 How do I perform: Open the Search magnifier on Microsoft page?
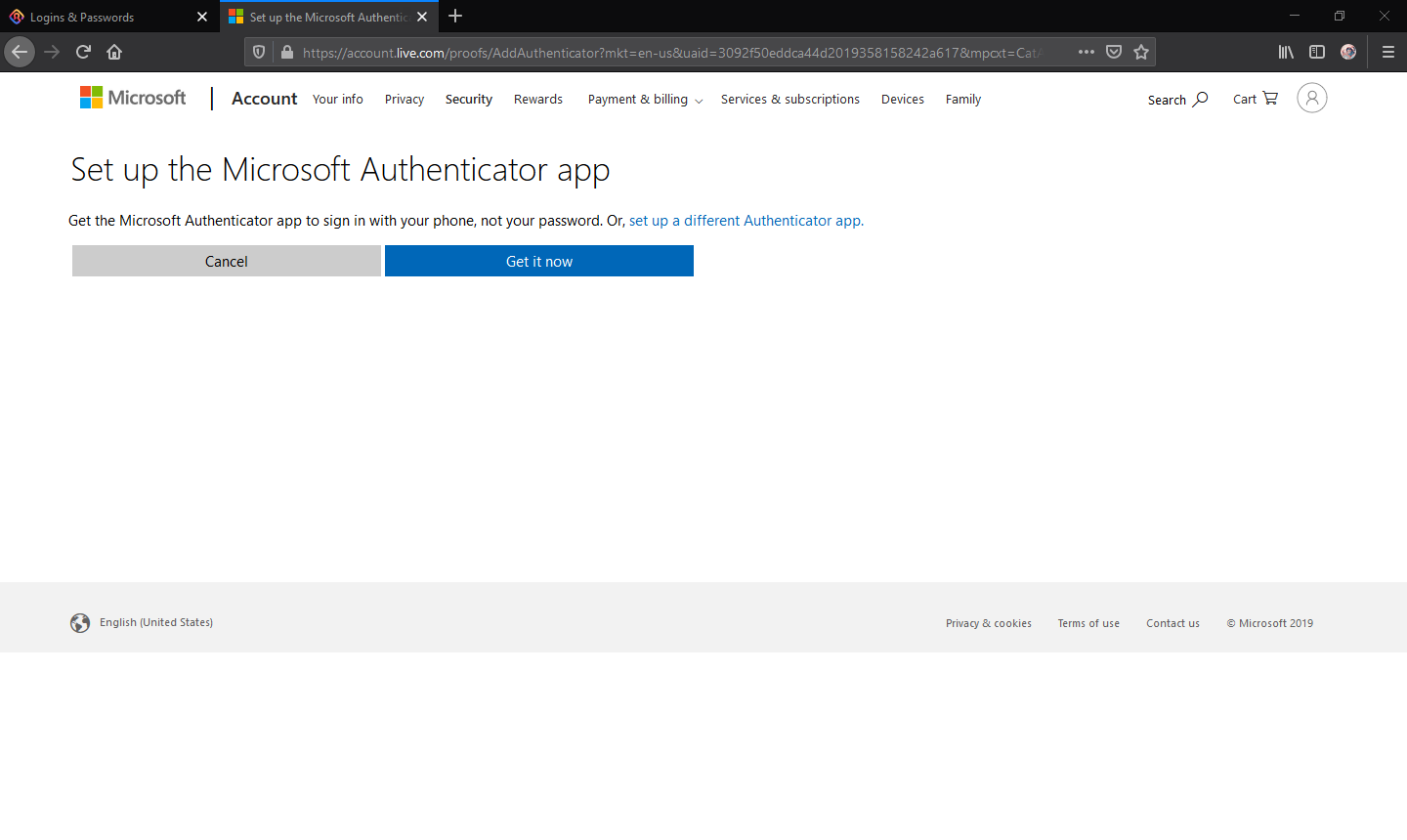(1177, 100)
